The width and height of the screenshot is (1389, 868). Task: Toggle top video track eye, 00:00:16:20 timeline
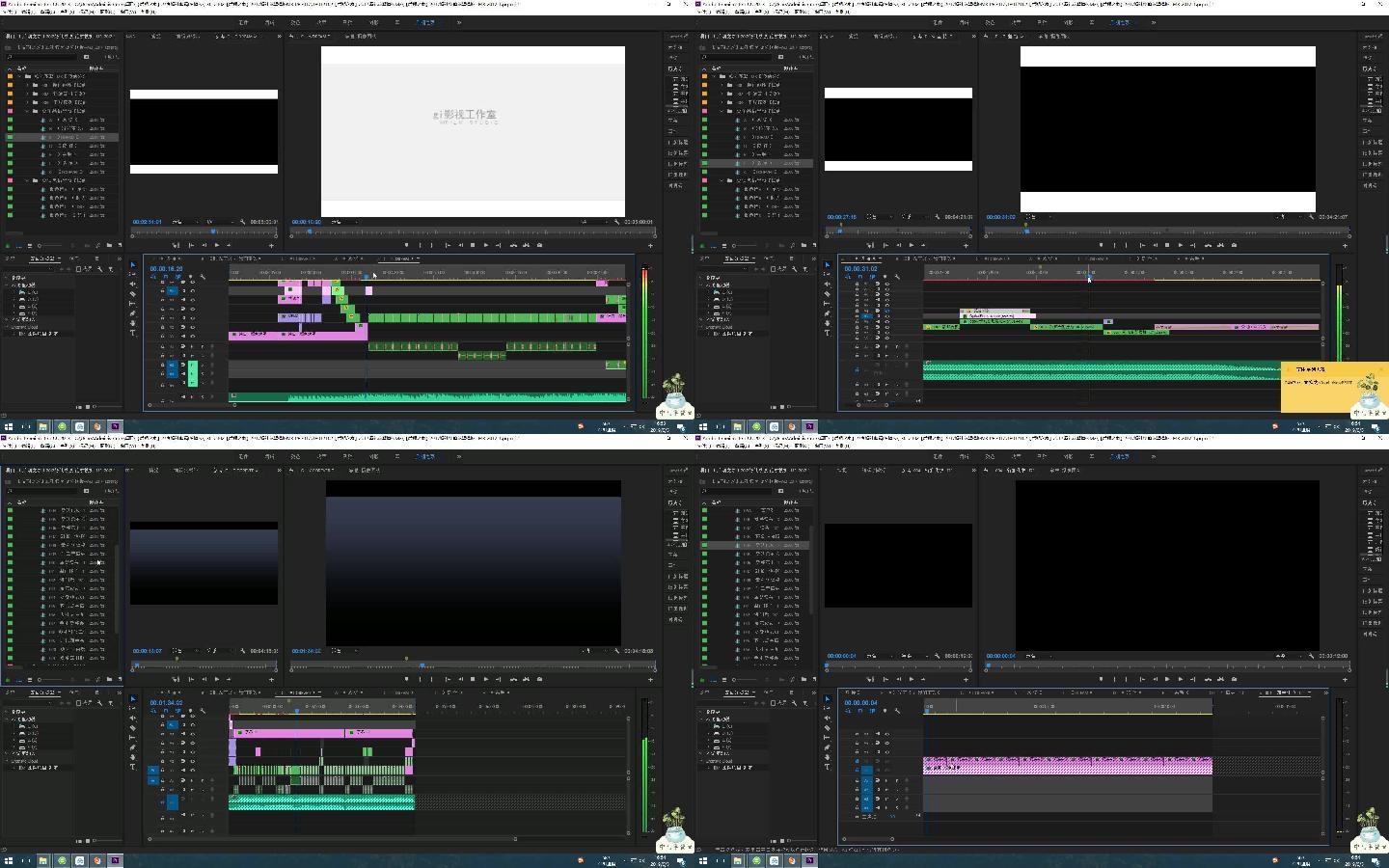click(192, 282)
